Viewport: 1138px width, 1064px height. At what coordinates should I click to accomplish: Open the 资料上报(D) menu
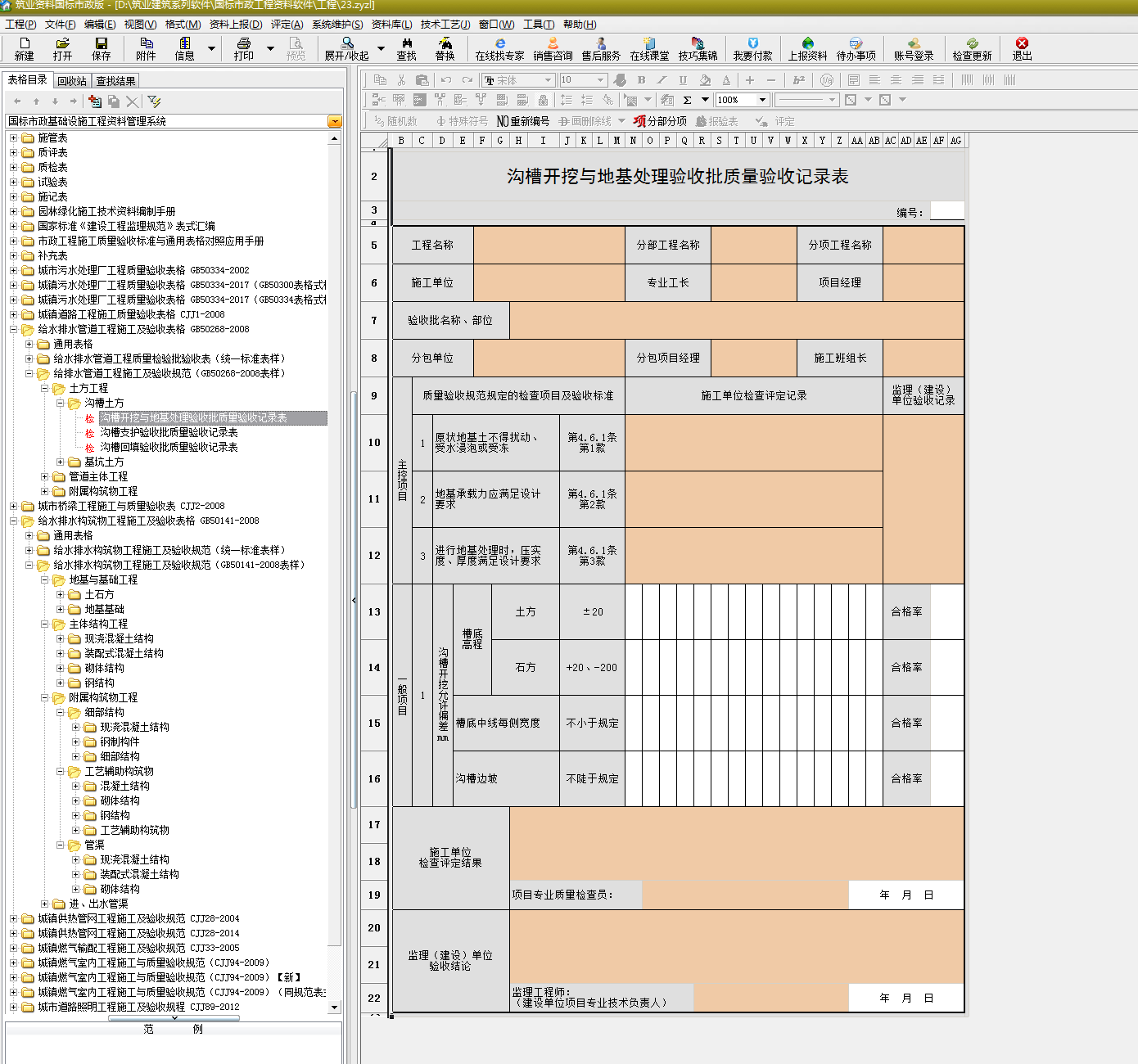(236, 25)
